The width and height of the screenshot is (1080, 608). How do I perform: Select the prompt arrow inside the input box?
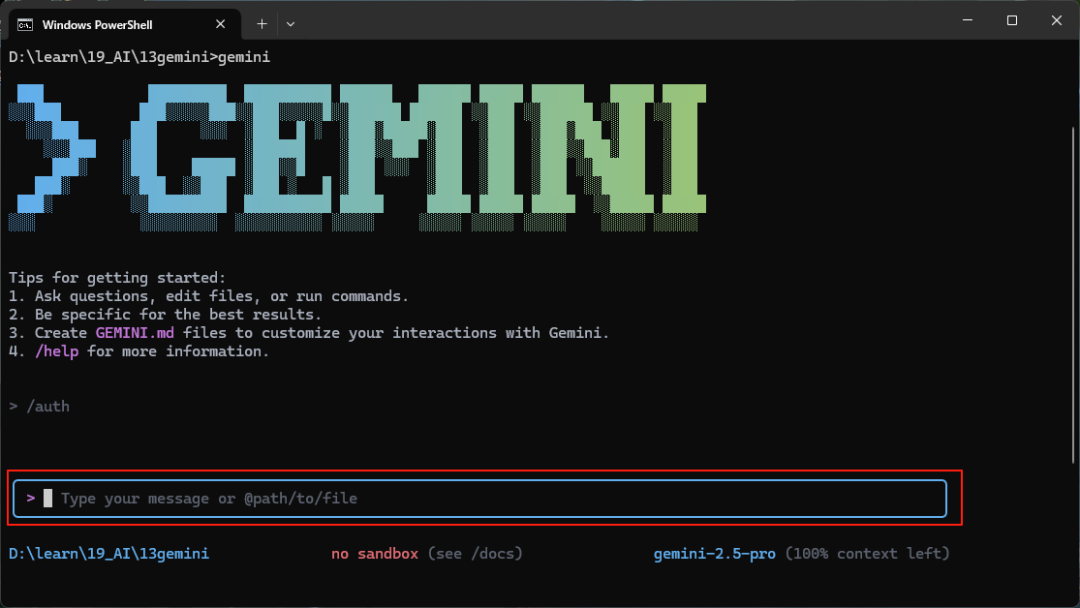(x=31, y=497)
